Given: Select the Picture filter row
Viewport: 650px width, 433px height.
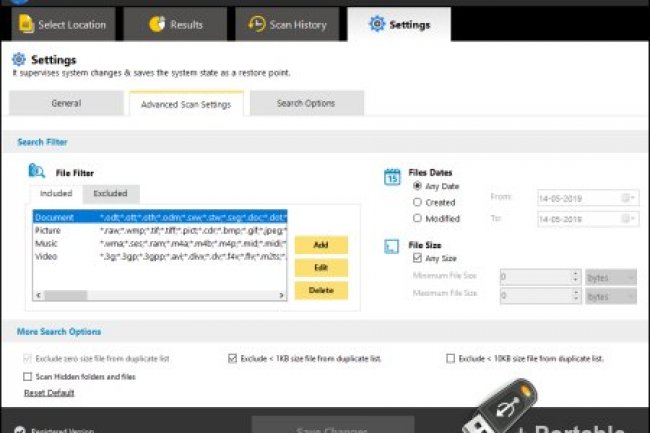Looking at the screenshot, I should pos(160,230).
